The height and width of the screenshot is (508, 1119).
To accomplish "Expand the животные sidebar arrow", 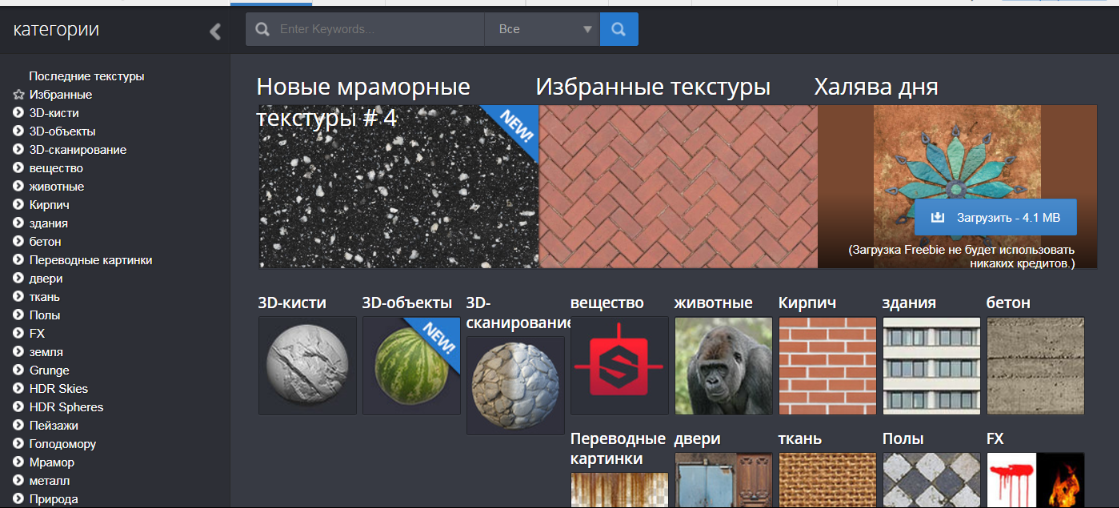I will tap(19, 187).
